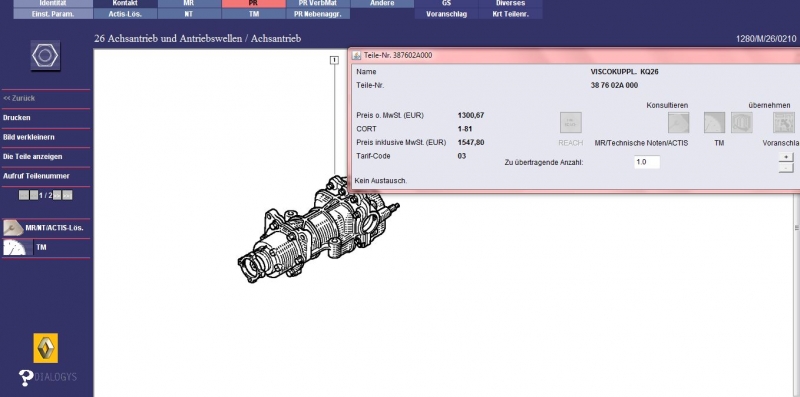Click net price value 1300,67
Viewport: 800px width, 397px height.
[x=471, y=115]
